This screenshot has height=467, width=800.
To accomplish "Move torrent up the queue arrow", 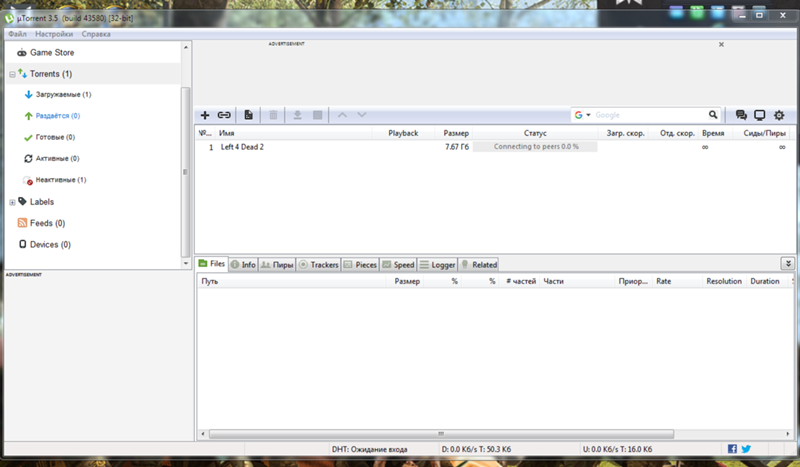I will [x=342, y=115].
